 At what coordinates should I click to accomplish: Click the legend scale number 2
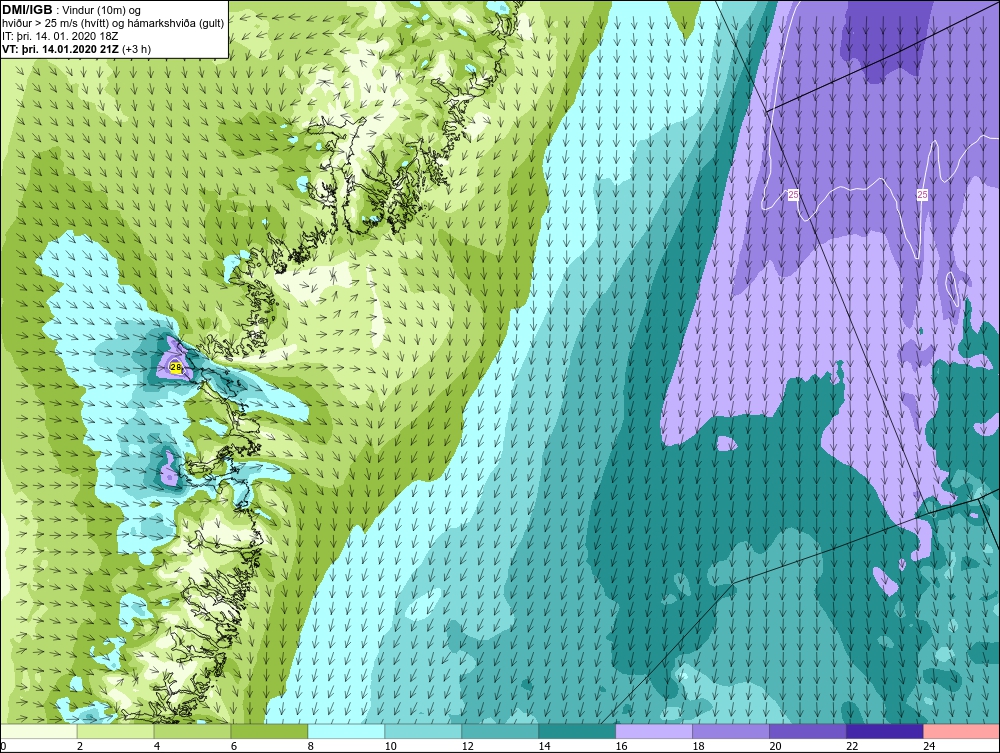tap(80, 746)
